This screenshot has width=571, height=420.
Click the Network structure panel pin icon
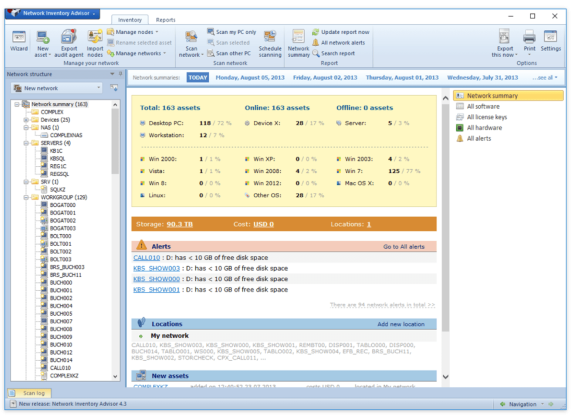pos(120,74)
